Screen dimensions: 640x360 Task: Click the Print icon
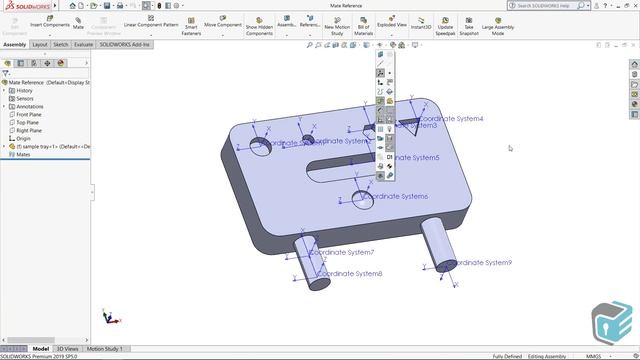(x=120, y=6)
